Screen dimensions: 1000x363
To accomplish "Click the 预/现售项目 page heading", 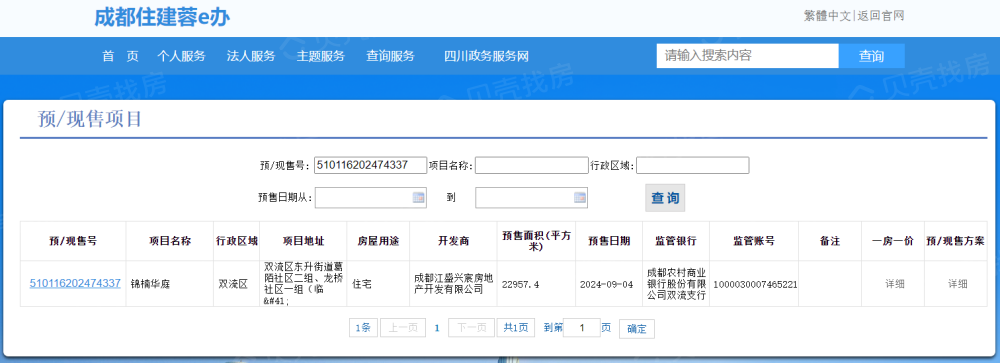I will [x=90, y=119].
